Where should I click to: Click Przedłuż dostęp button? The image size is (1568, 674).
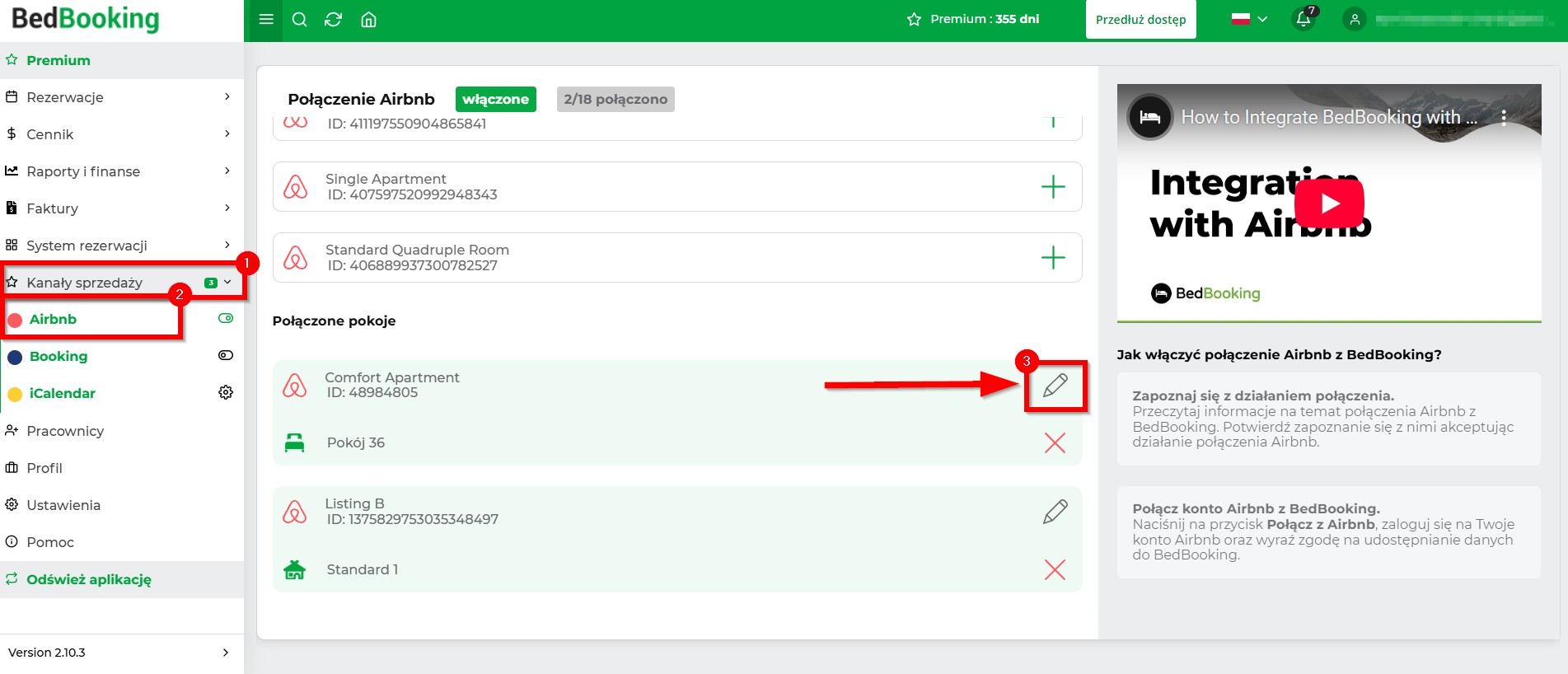pyautogui.click(x=1140, y=20)
